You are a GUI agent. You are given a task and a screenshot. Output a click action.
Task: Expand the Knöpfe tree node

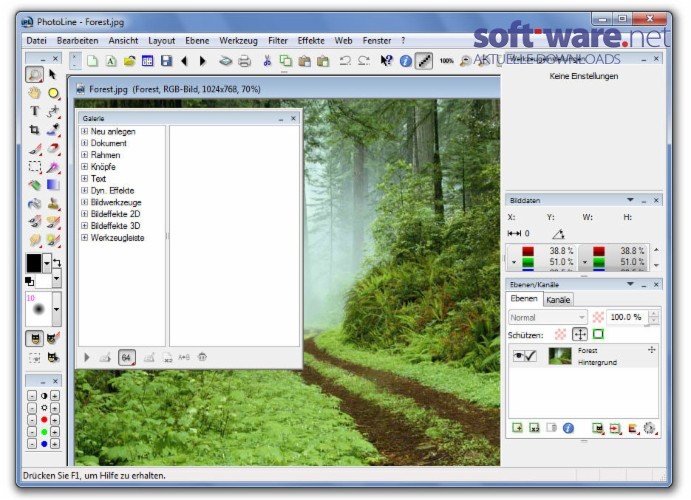(x=84, y=167)
